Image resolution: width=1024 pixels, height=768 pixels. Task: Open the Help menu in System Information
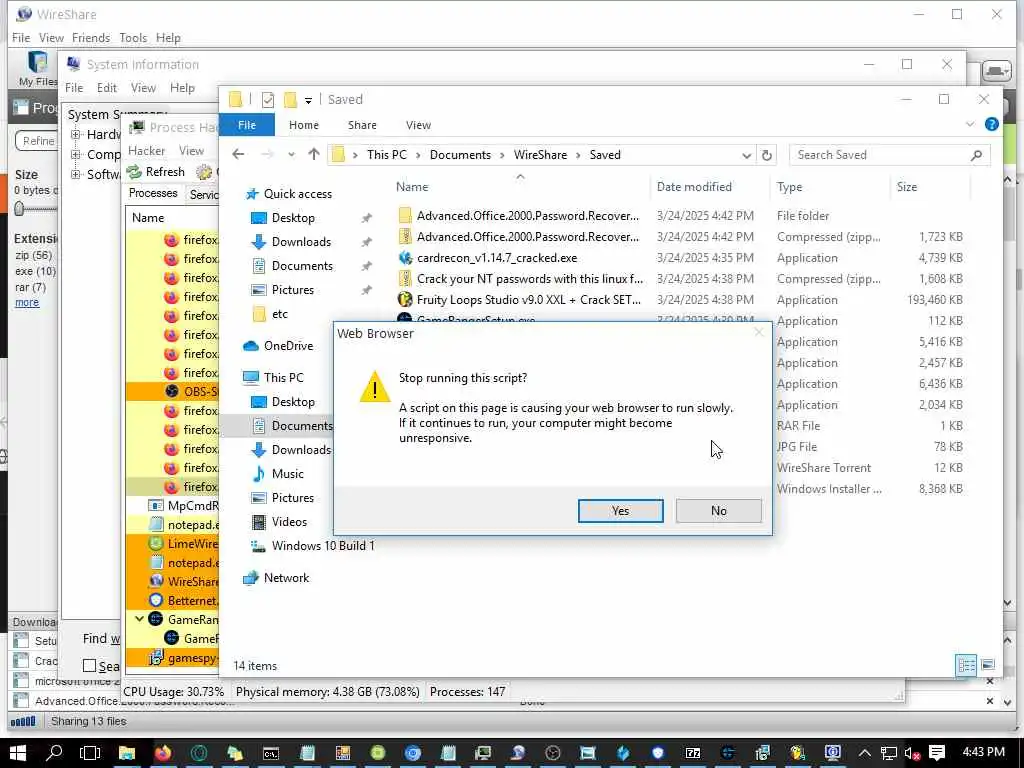point(182,88)
